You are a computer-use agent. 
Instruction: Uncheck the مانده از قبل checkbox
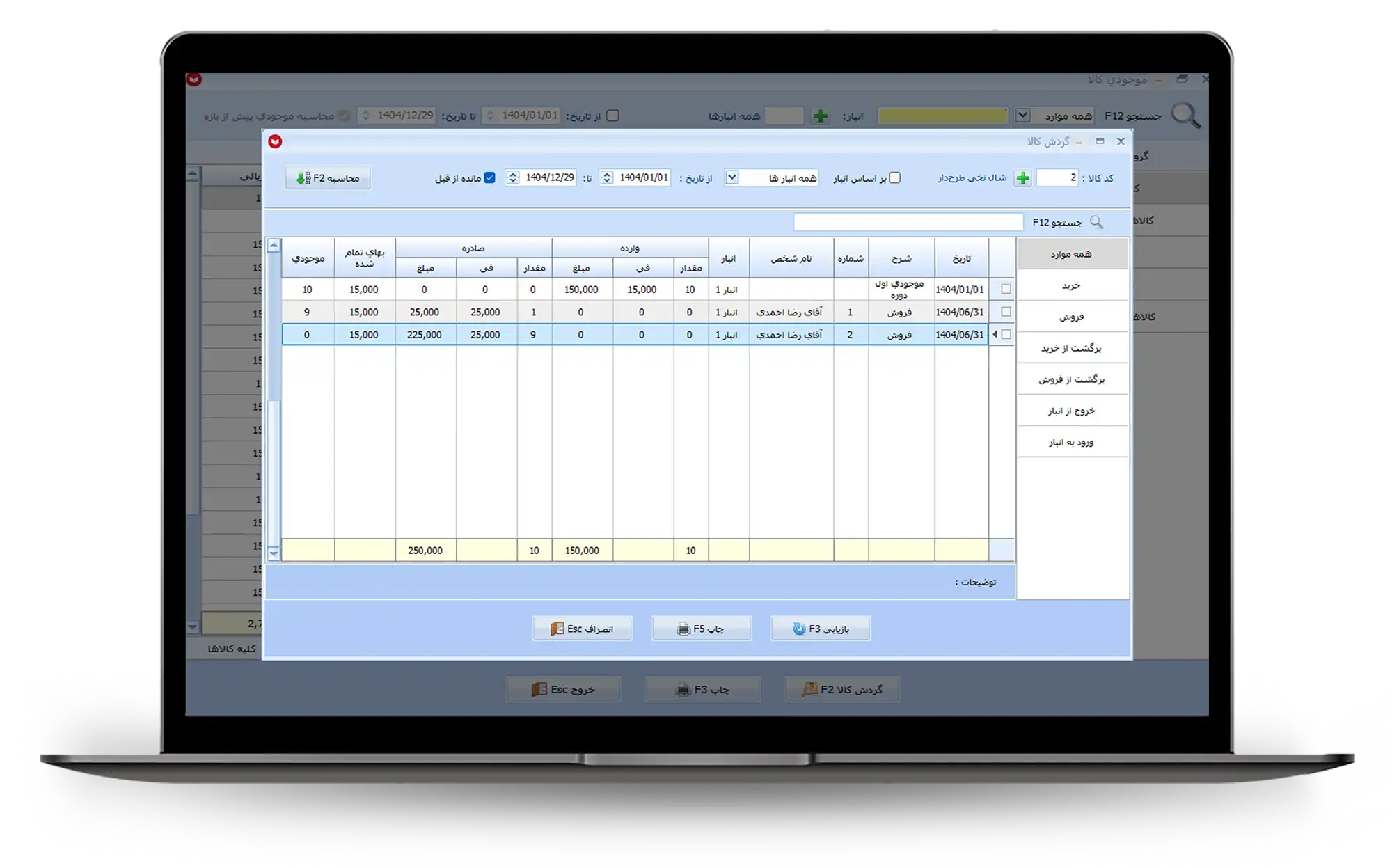(490, 178)
